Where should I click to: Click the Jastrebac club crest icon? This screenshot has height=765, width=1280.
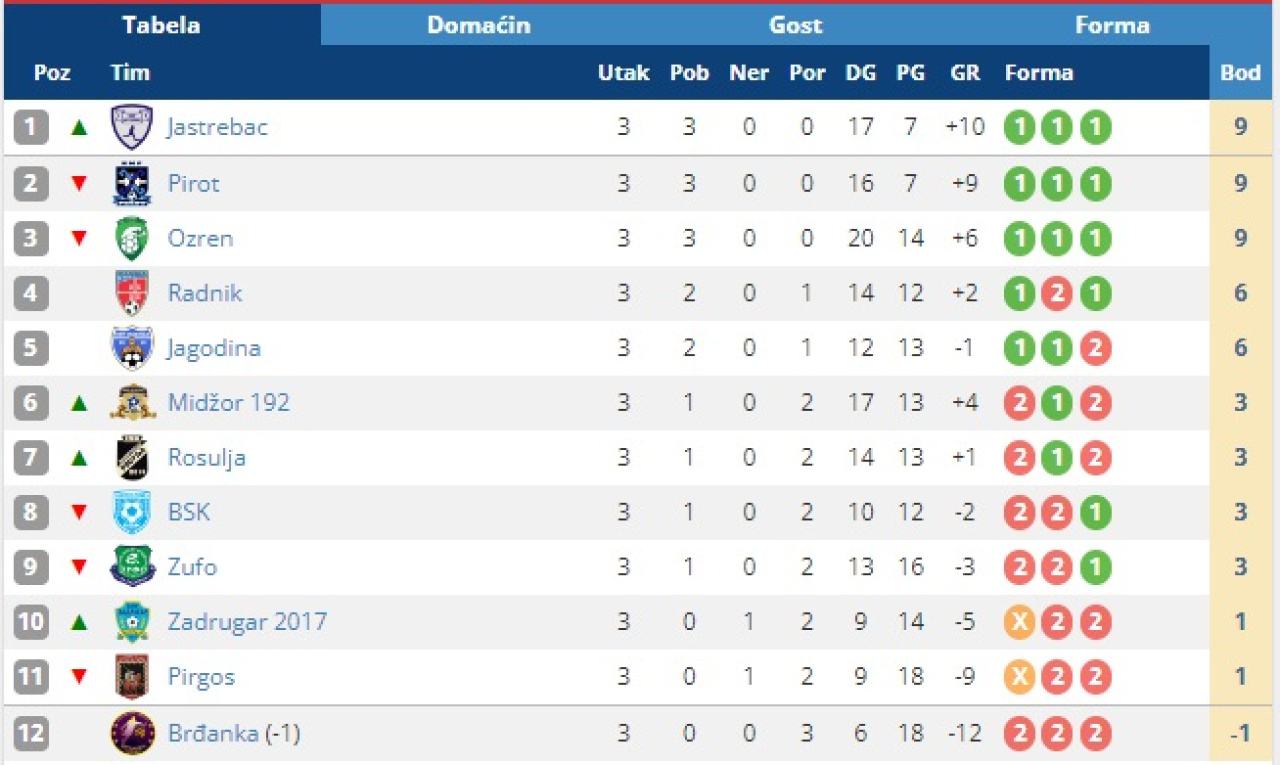131,128
